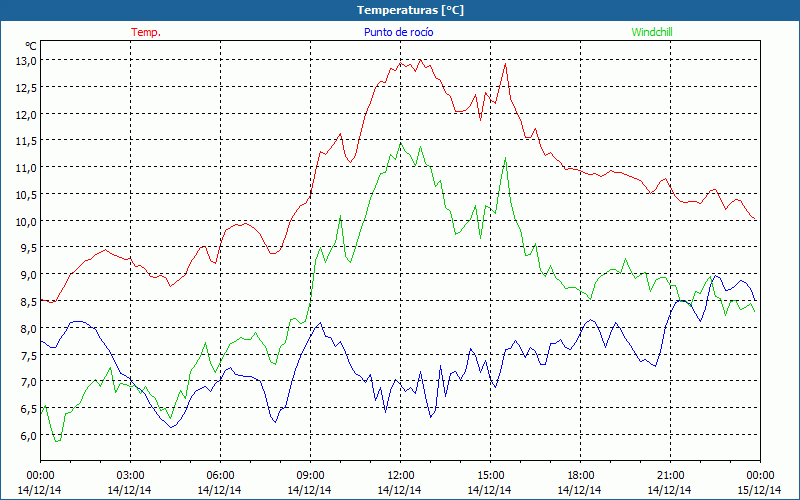Click the 6,0 y-axis value
800x500 pixels.
click(x=29, y=436)
